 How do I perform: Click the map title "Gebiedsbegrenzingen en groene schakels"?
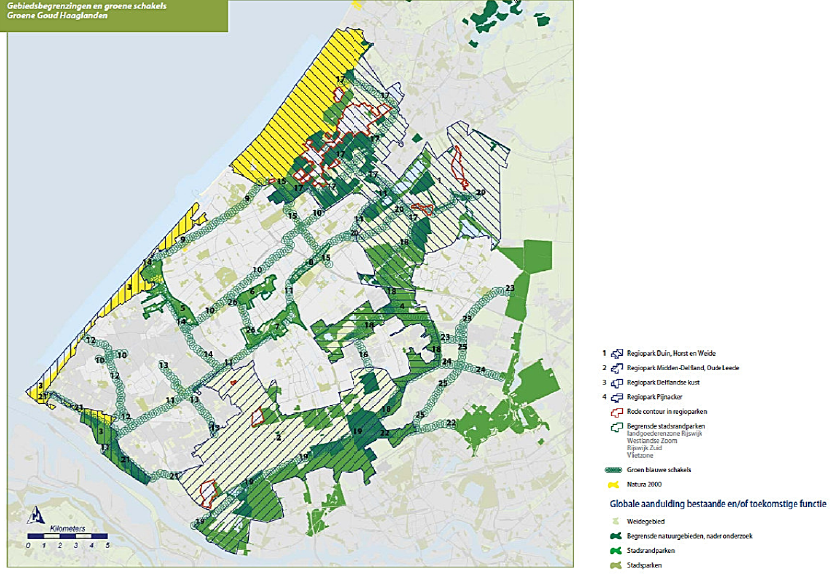pos(87,6)
